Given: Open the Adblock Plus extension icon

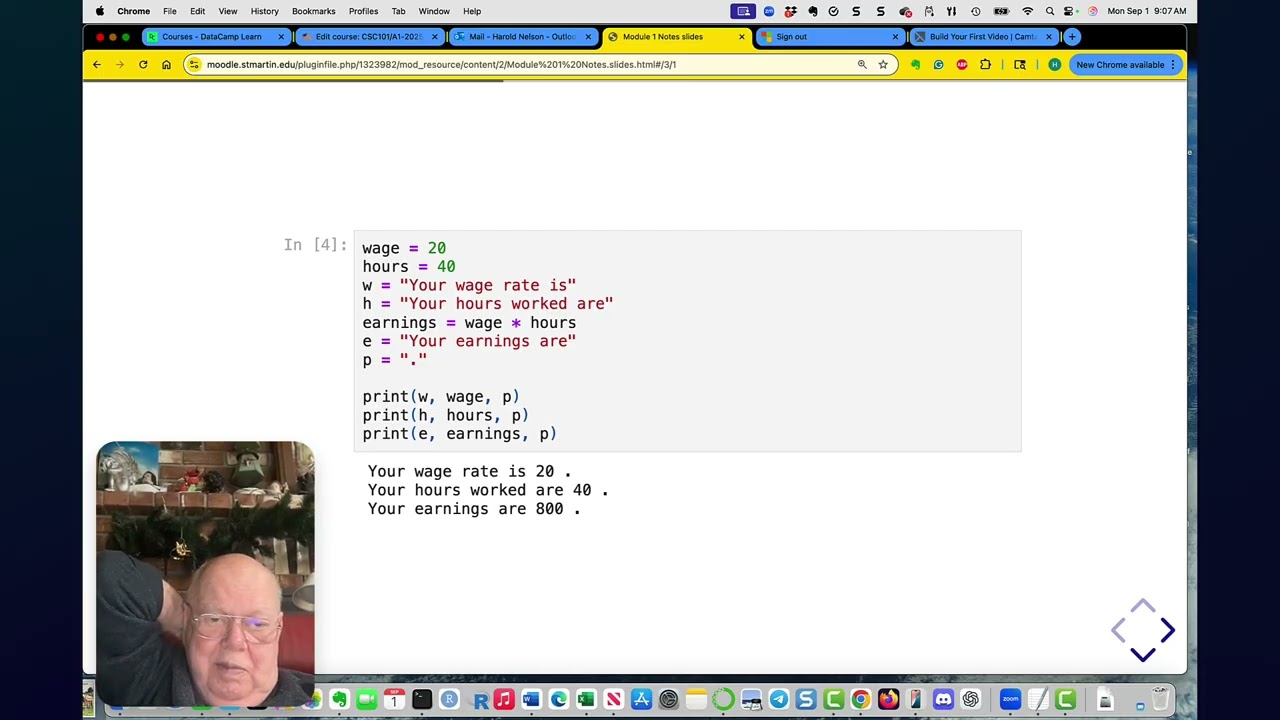Looking at the screenshot, I should 962,64.
